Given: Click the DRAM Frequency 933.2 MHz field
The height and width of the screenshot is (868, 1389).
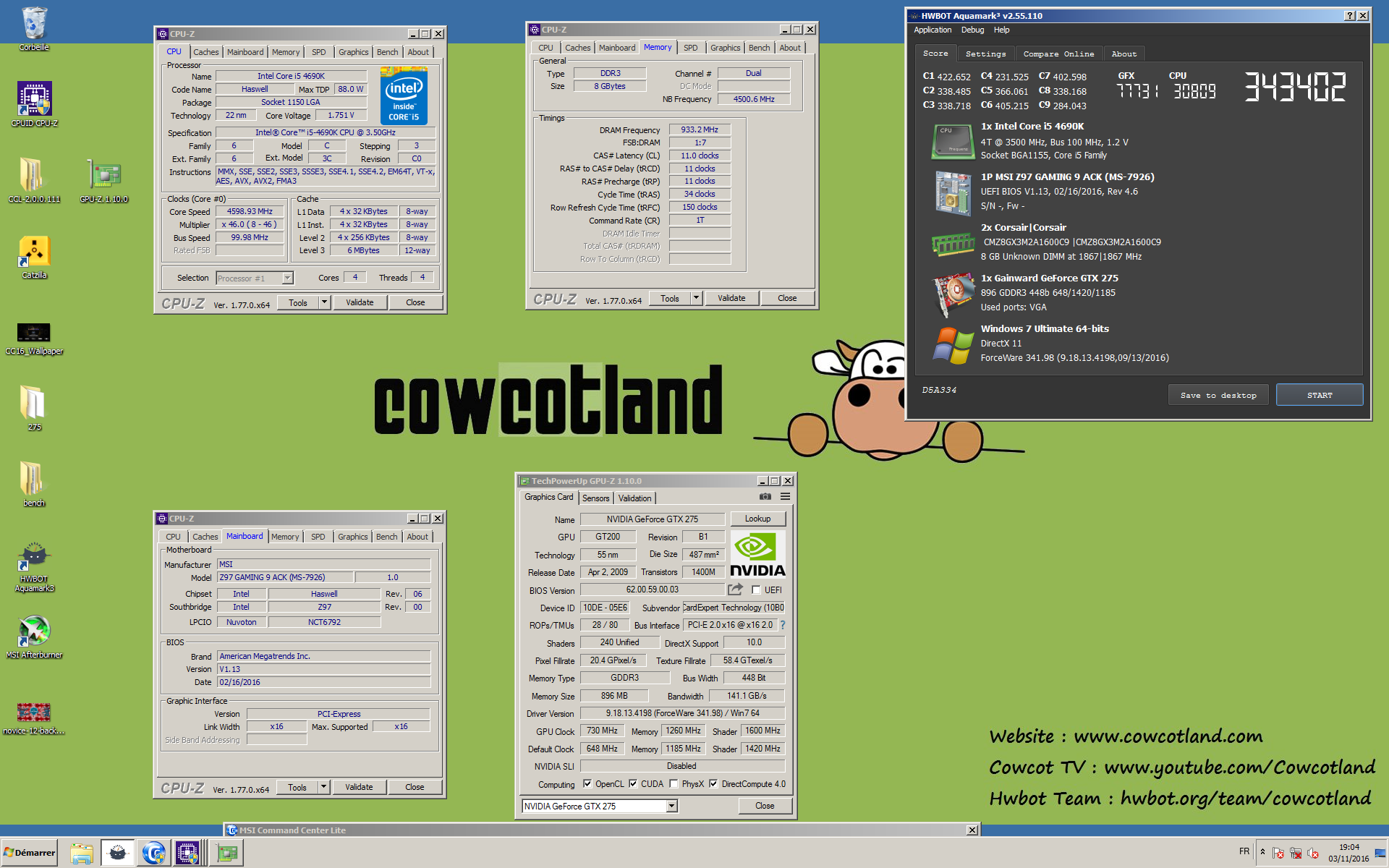Looking at the screenshot, I should (x=700, y=130).
